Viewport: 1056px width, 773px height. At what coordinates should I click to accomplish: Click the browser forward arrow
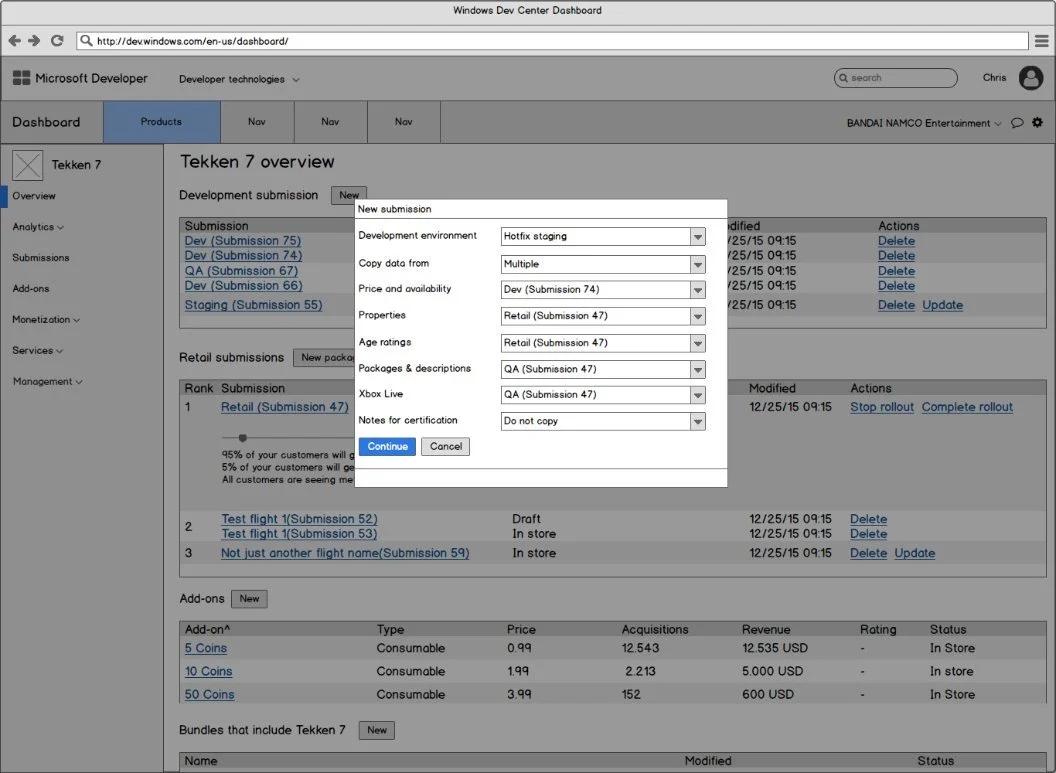(x=34, y=41)
